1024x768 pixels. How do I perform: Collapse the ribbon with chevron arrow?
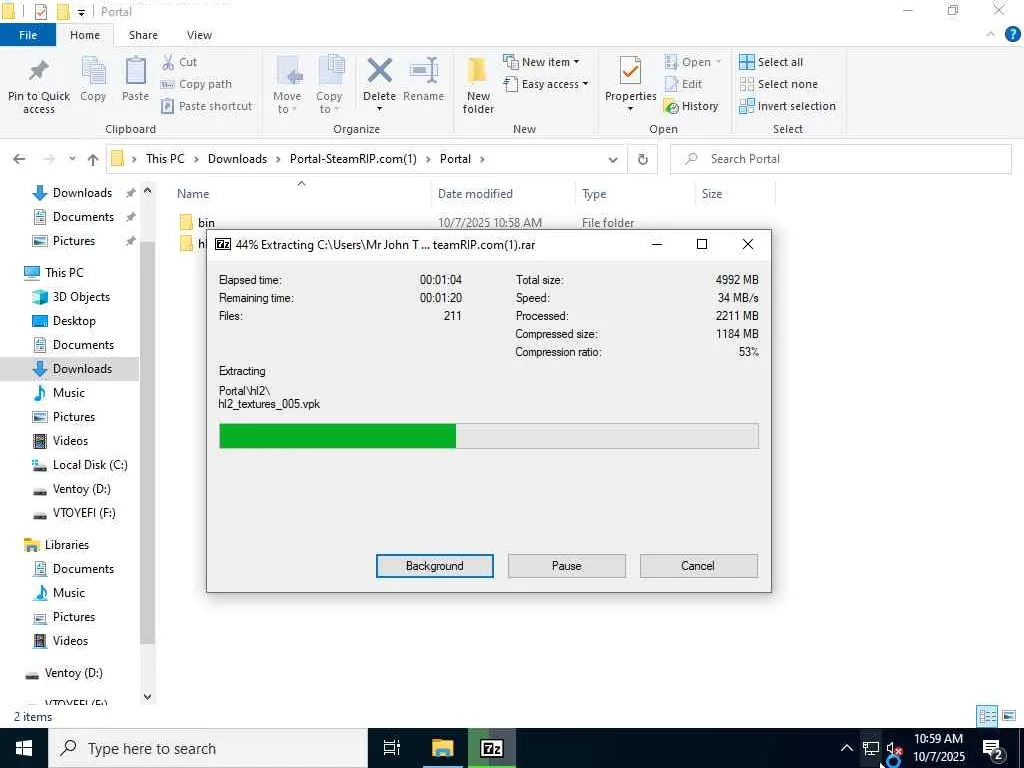(991, 35)
